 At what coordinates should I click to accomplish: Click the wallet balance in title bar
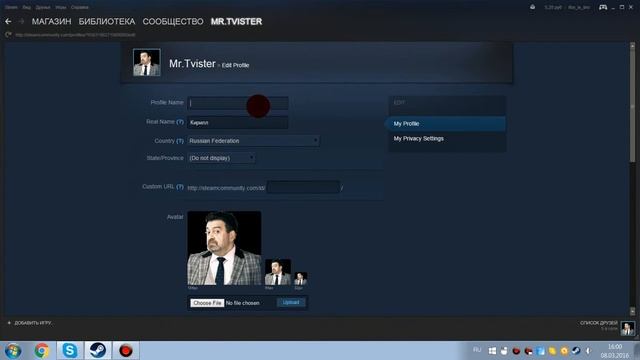pyautogui.click(x=553, y=7)
